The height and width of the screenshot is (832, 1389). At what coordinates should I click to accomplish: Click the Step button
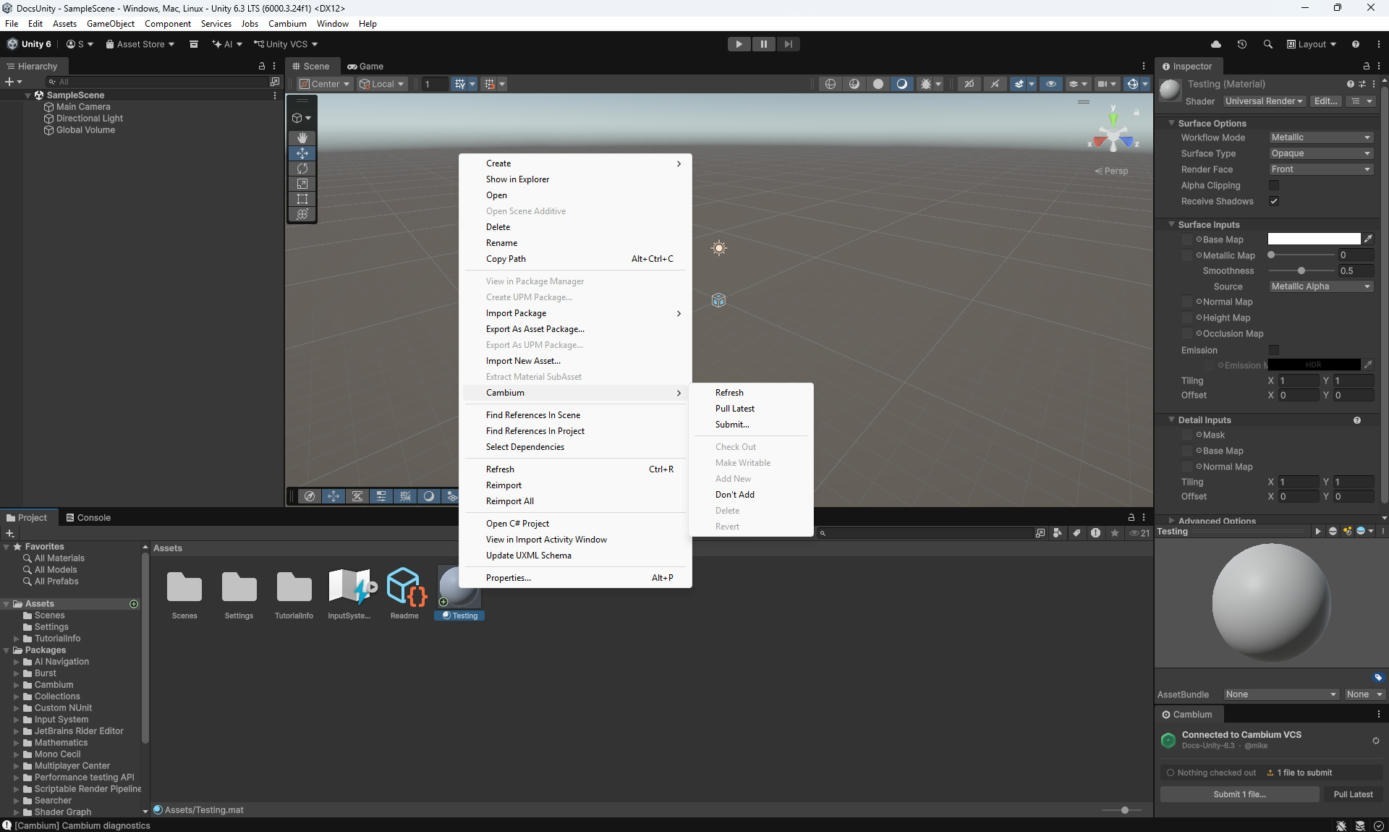(789, 44)
